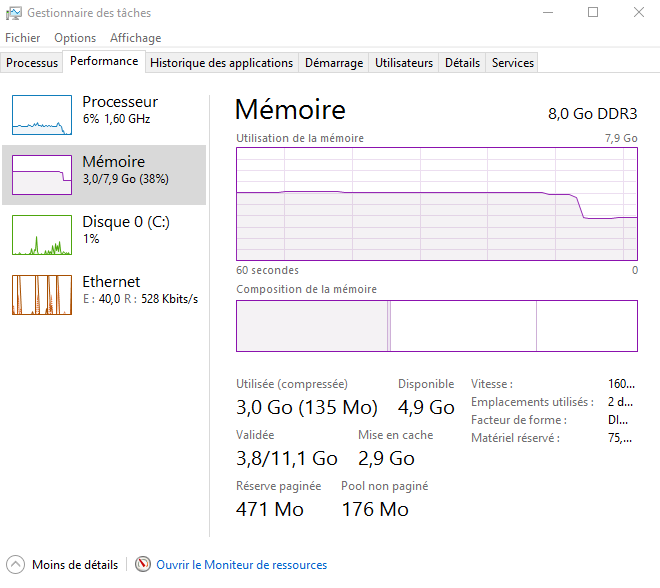Select the Processeur mini graph thumbnail
The height and width of the screenshot is (588, 660).
pos(42,115)
